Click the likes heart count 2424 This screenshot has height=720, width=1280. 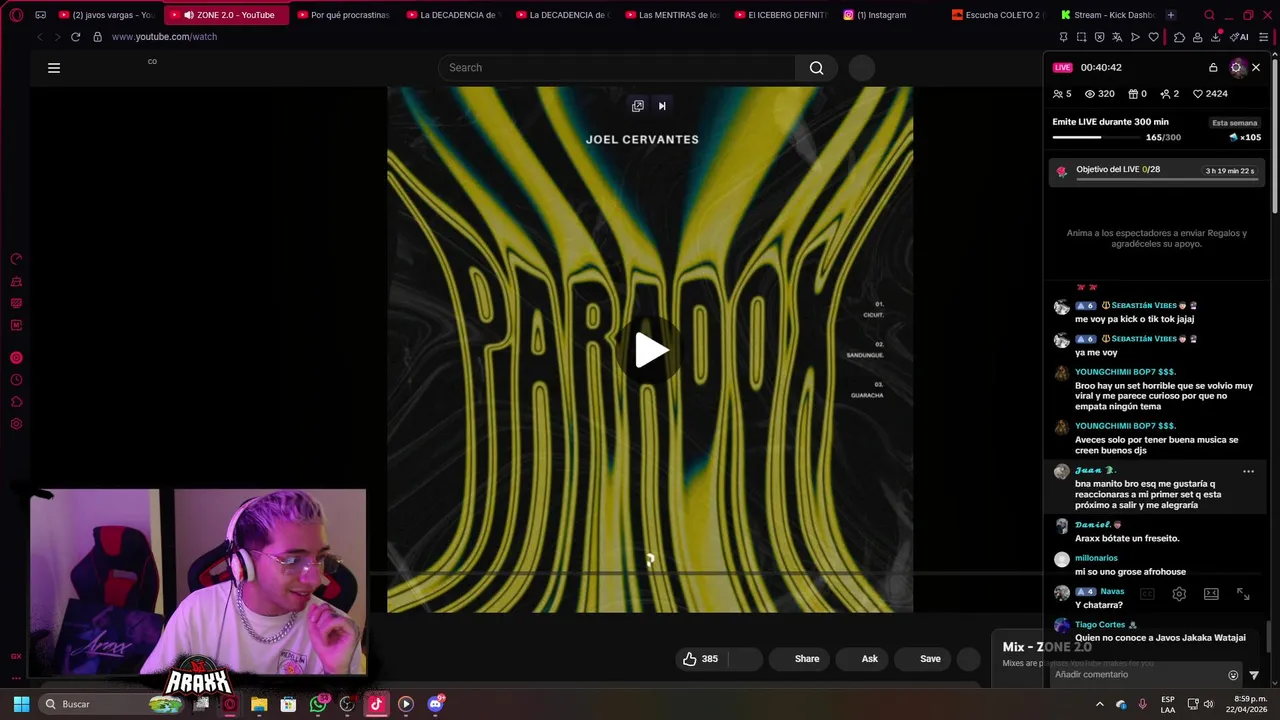click(x=1210, y=94)
